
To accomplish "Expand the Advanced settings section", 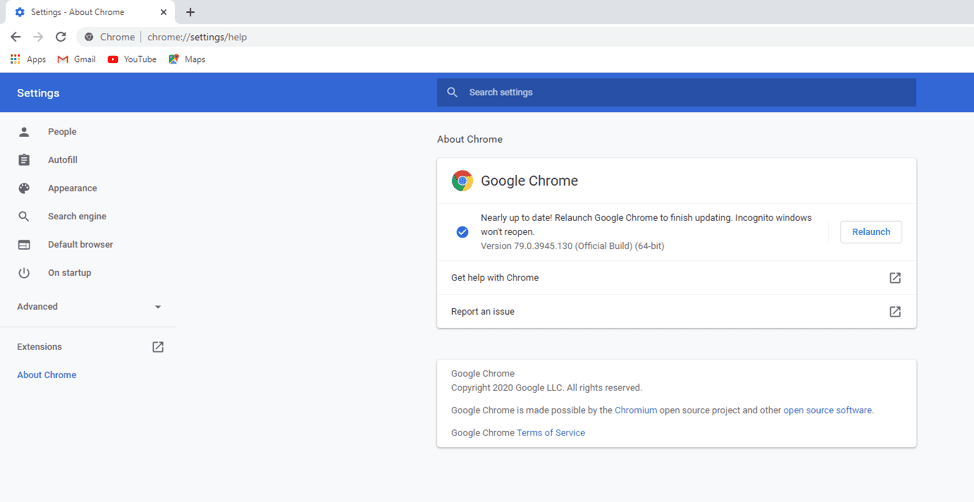I will (89, 307).
